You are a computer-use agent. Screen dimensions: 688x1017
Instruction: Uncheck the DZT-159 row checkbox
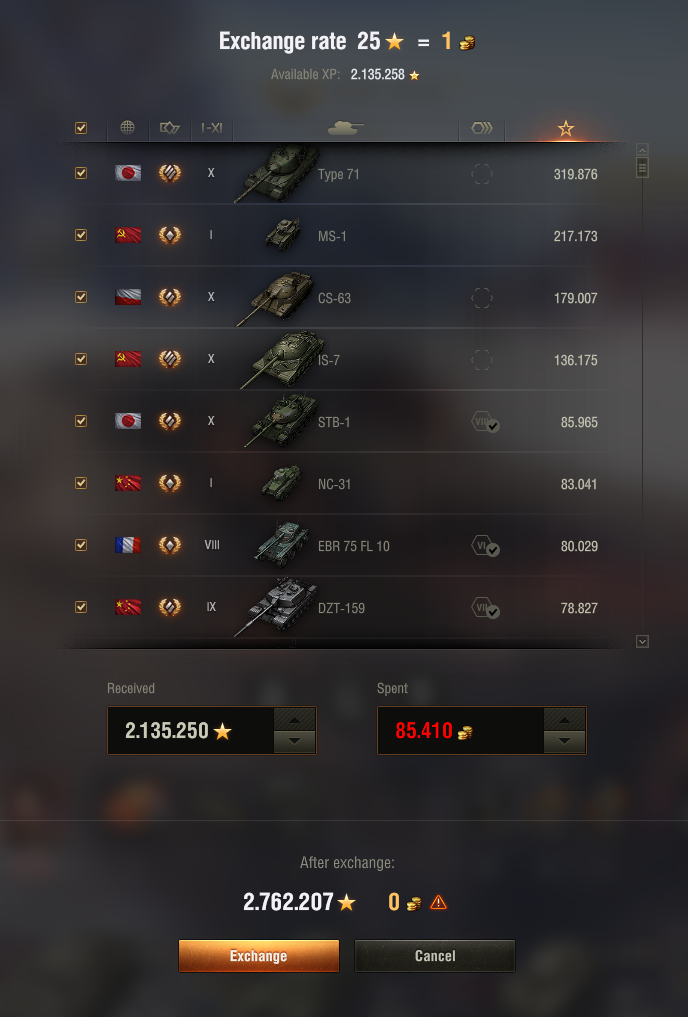[81, 607]
